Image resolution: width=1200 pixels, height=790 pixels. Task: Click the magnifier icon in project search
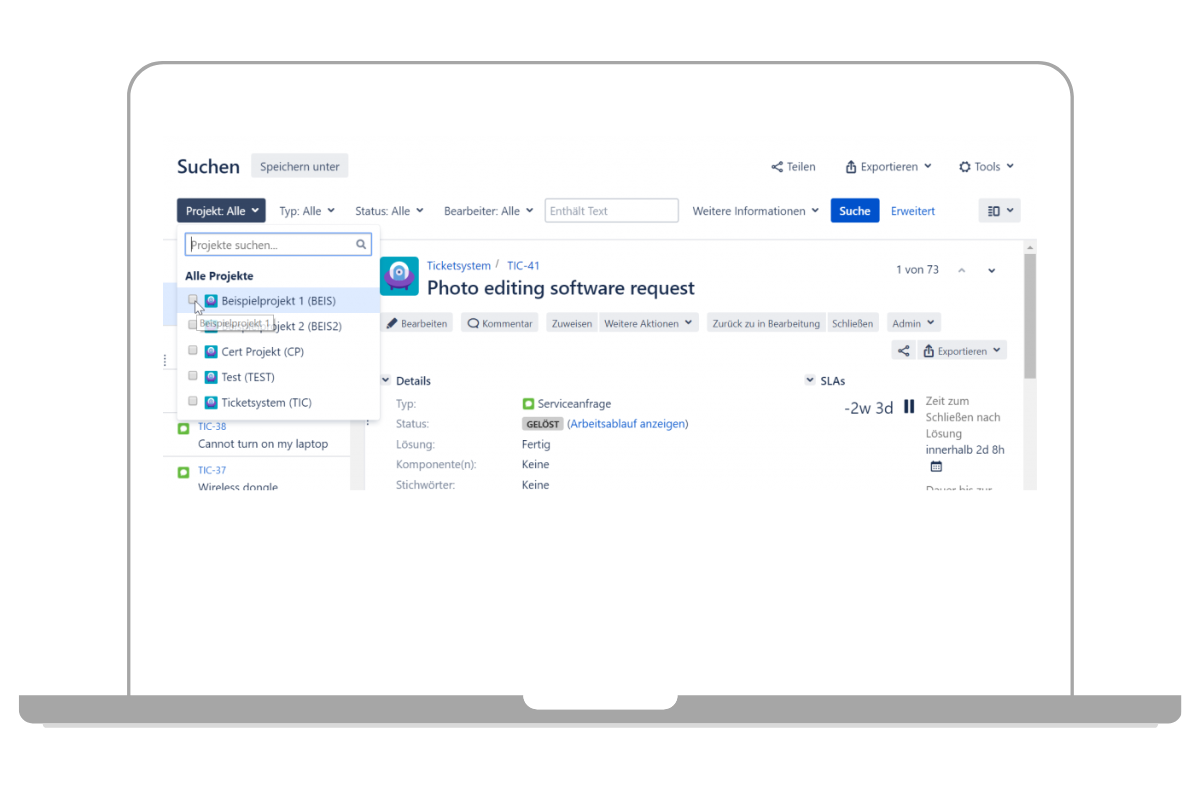click(x=361, y=244)
